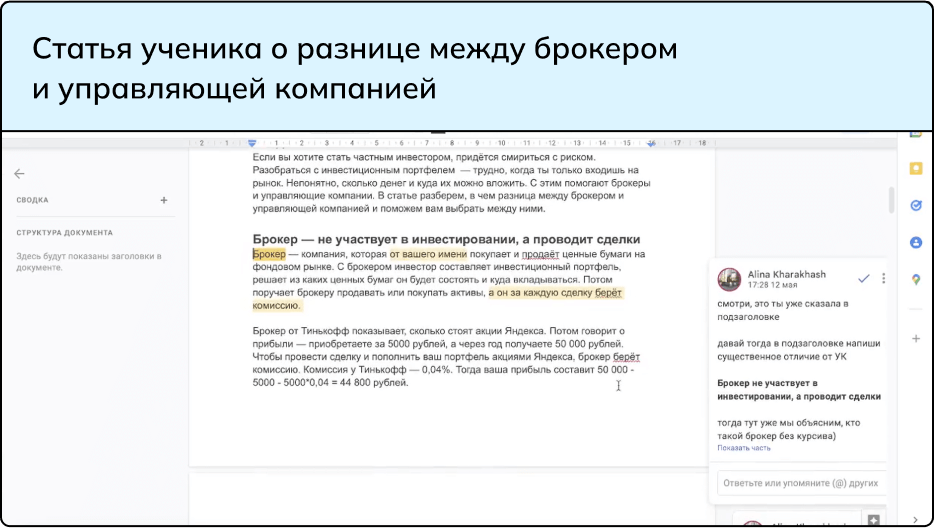Click the bold comment text "Брокер не участвует в"

pos(767,383)
